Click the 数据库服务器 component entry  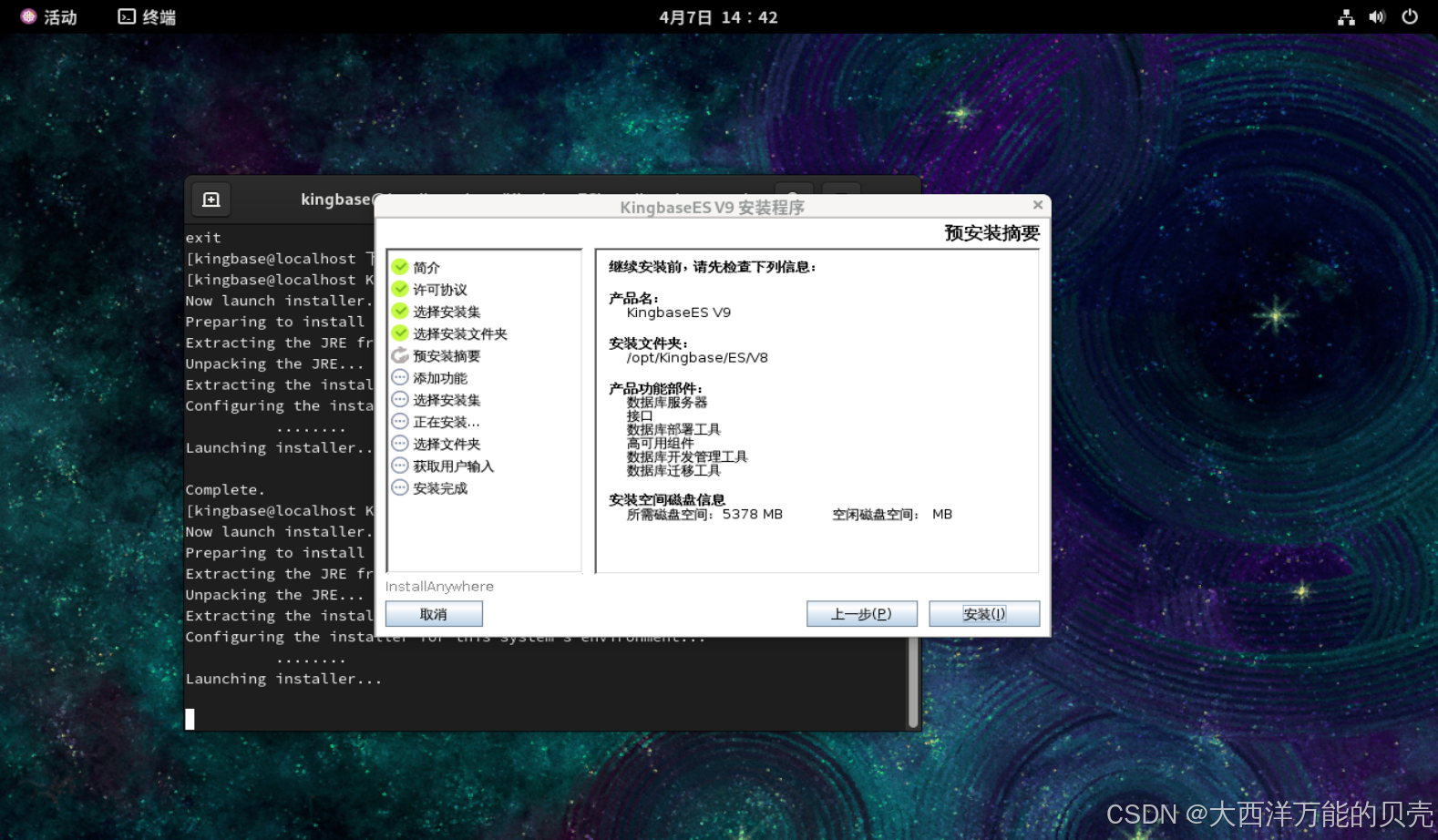(x=667, y=402)
